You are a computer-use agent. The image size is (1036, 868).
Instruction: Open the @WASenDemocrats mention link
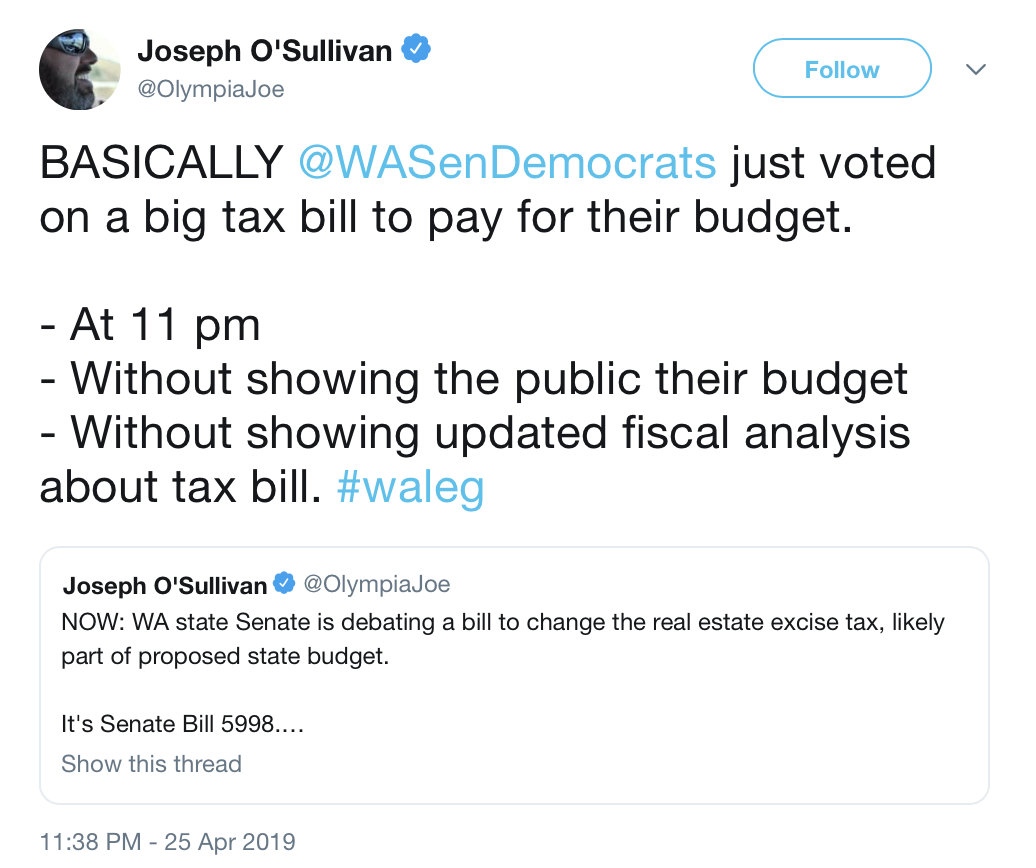(x=507, y=163)
